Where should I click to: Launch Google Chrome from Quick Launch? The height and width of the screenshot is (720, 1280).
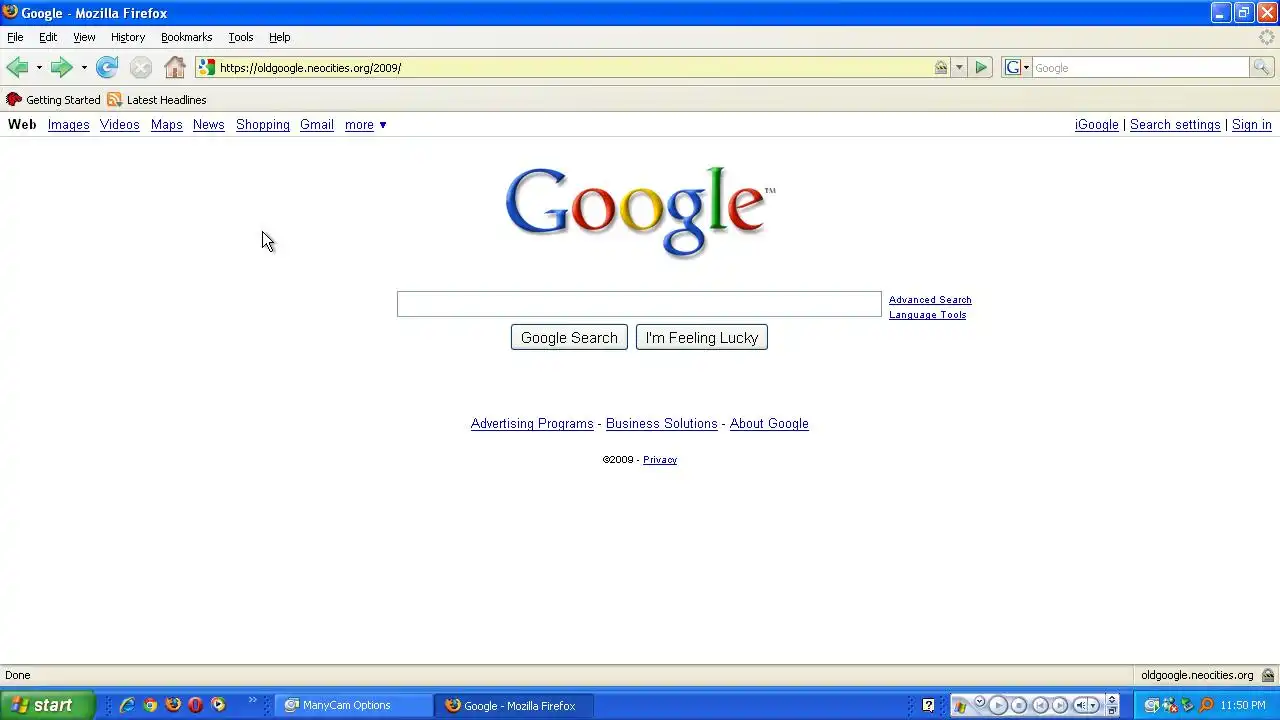coord(150,705)
